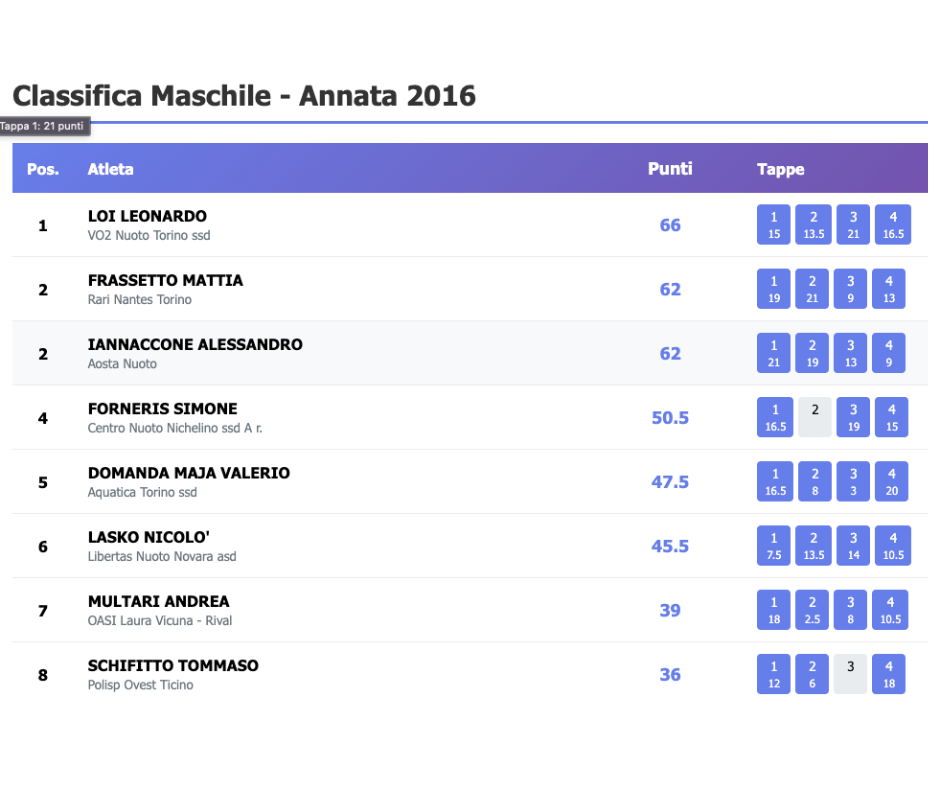Click the Pos. column header
This screenshot has height=788, width=940.
[x=43, y=169]
